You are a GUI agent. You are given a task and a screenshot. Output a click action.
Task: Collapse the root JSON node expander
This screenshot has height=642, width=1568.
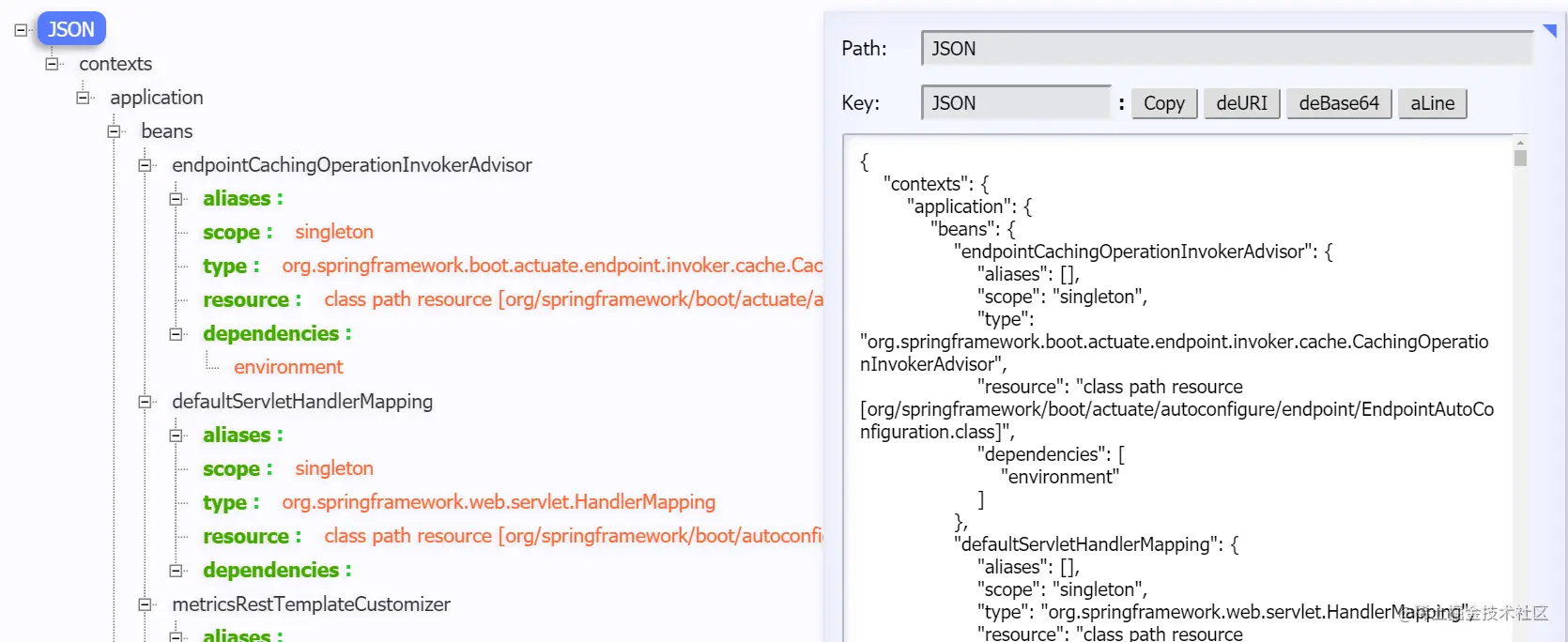click(21, 30)
